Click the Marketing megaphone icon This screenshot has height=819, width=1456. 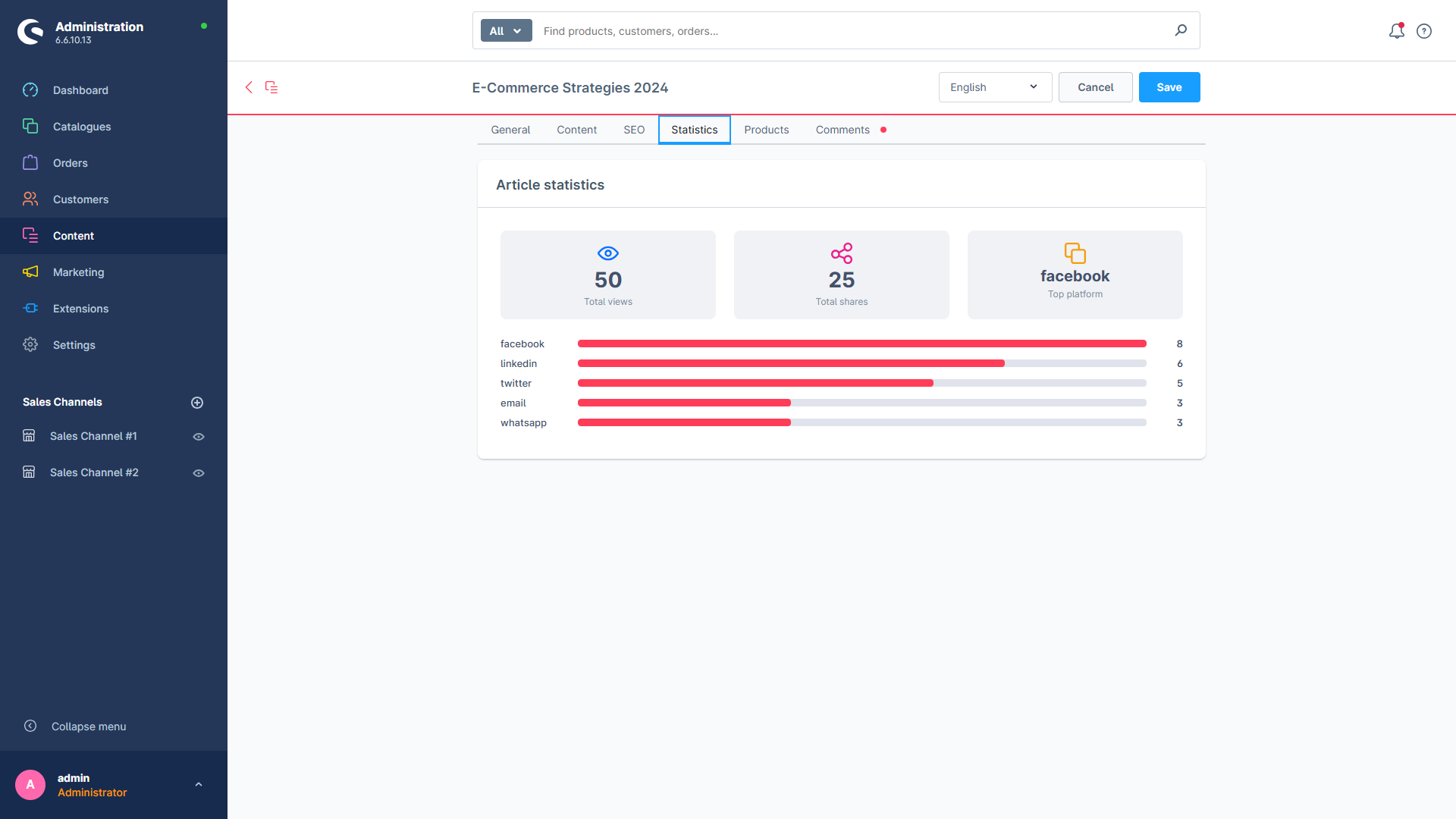coord(30,272)
